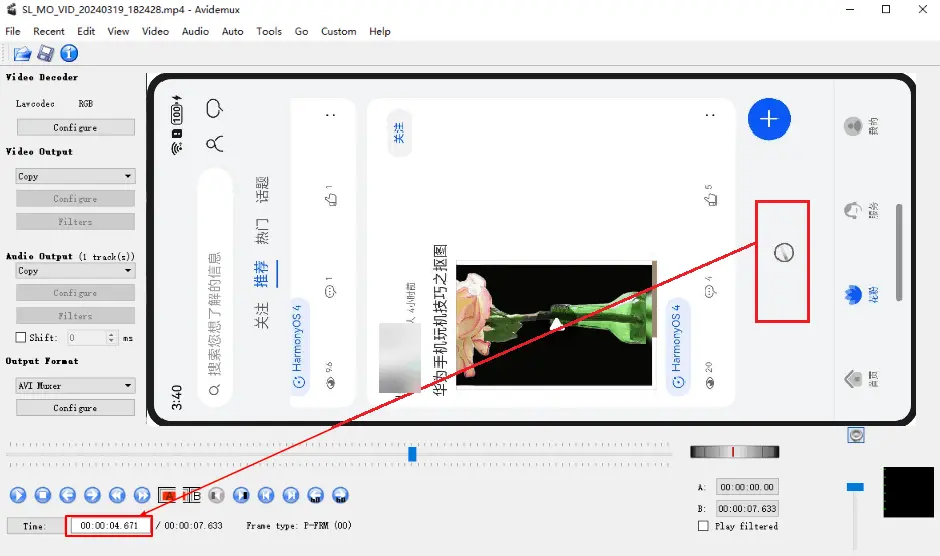Open a video with the folder icon
940x556 pixels.
tap(22, 53)
